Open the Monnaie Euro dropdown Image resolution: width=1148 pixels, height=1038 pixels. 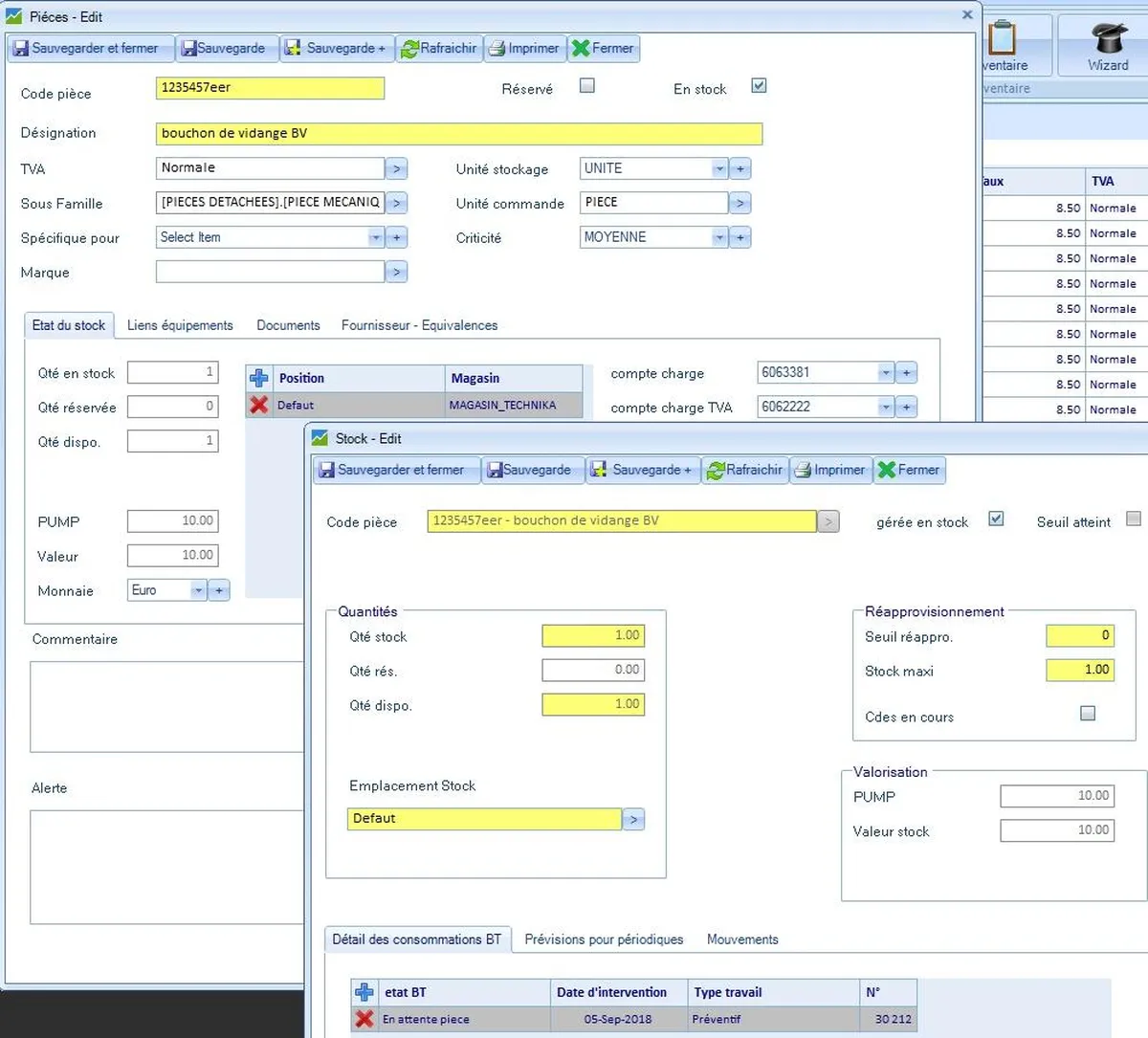(198, 590)
